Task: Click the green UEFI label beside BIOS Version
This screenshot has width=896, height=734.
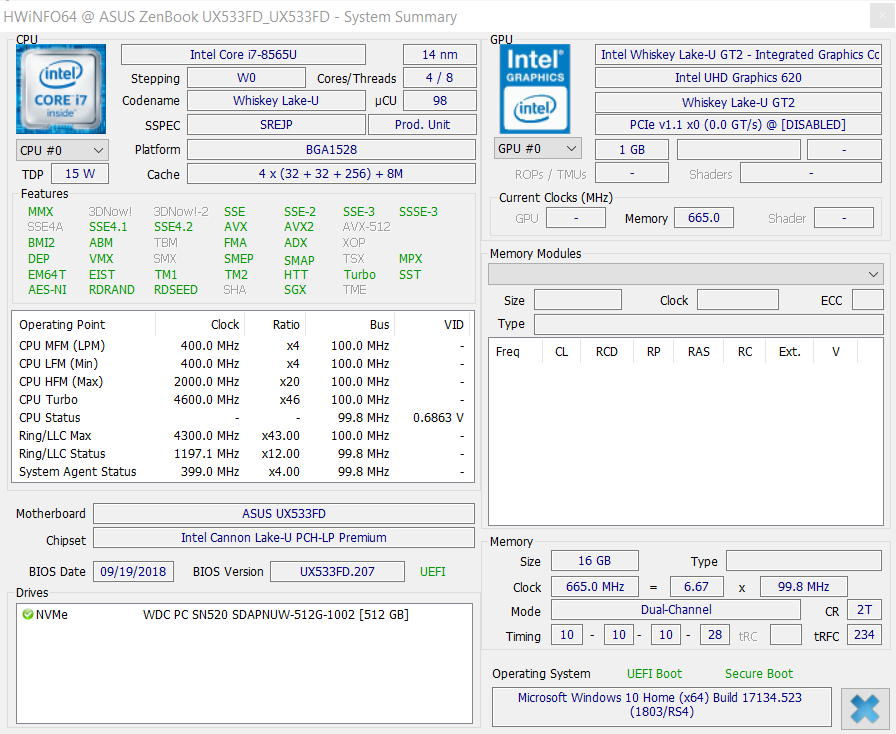Action: 433,572
